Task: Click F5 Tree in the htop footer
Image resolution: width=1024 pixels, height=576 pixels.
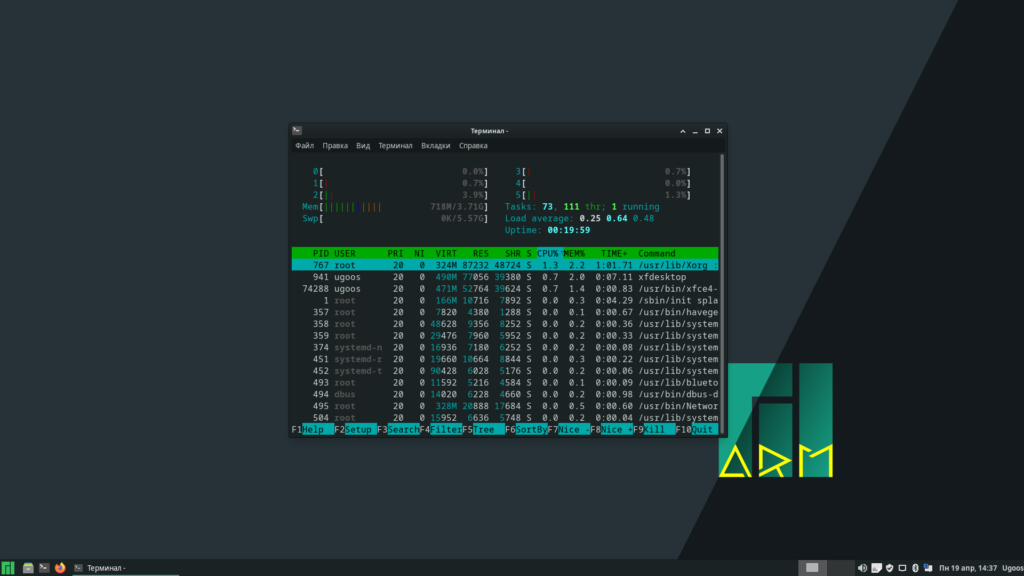Action: click(488, 430)
